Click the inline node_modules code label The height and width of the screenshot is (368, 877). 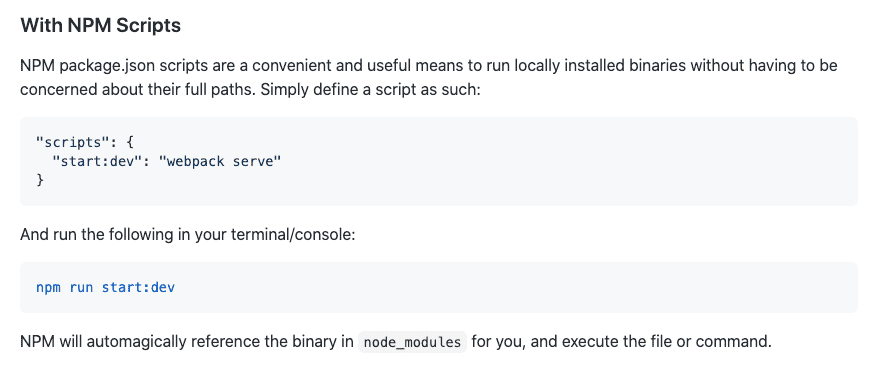tap(412, 342)
